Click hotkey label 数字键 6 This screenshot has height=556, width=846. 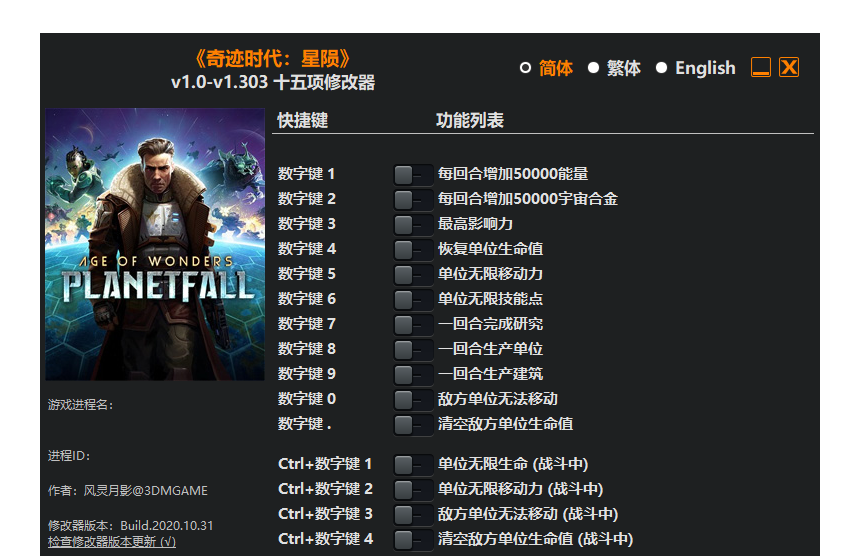click(306, 299)
